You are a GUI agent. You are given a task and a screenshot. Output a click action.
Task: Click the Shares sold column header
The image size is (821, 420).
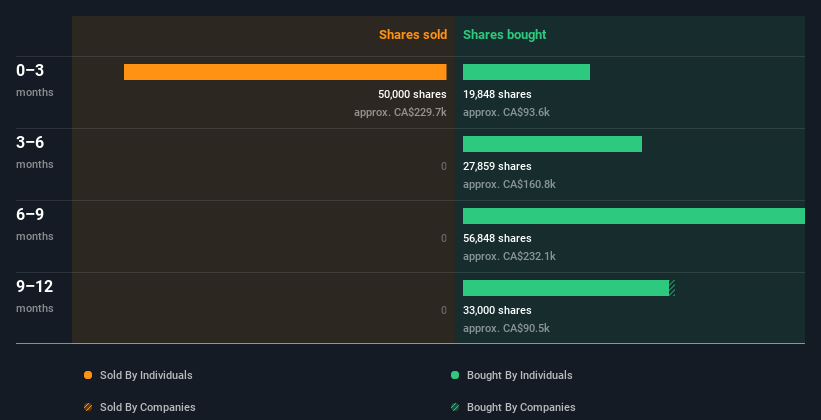click(x=413, y=35)
